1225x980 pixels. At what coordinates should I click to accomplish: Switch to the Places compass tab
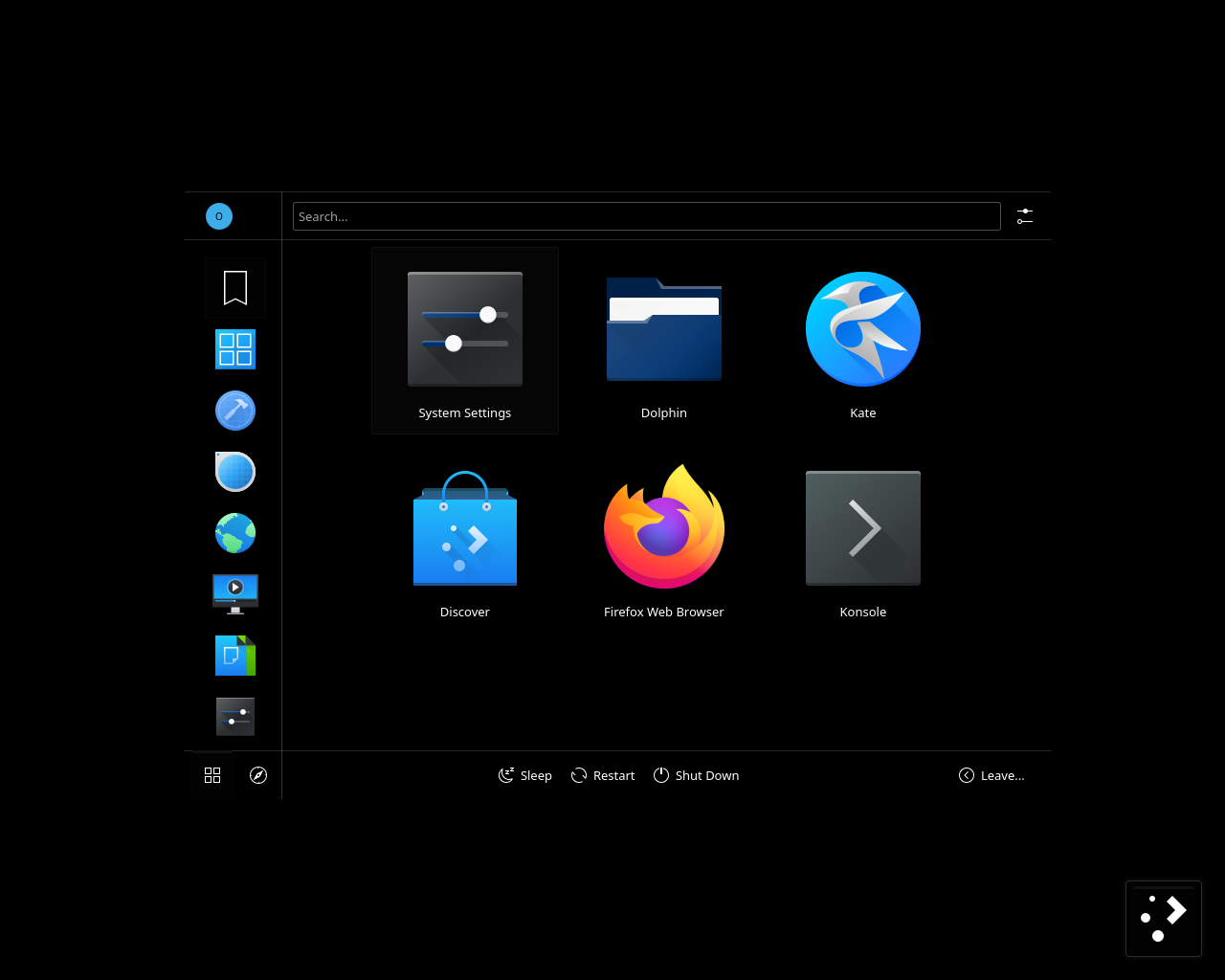(x=258, y=775)
